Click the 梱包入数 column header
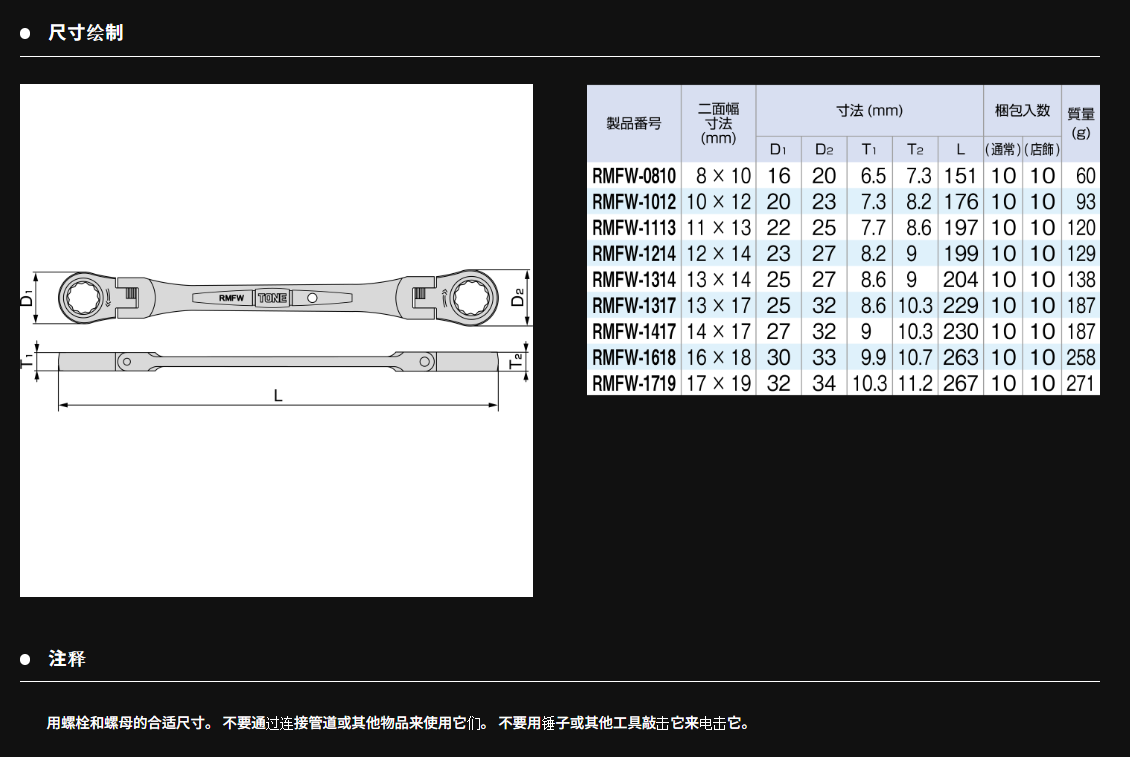The height and width of the screenshot is (757, 1130). click(1021, 110)
